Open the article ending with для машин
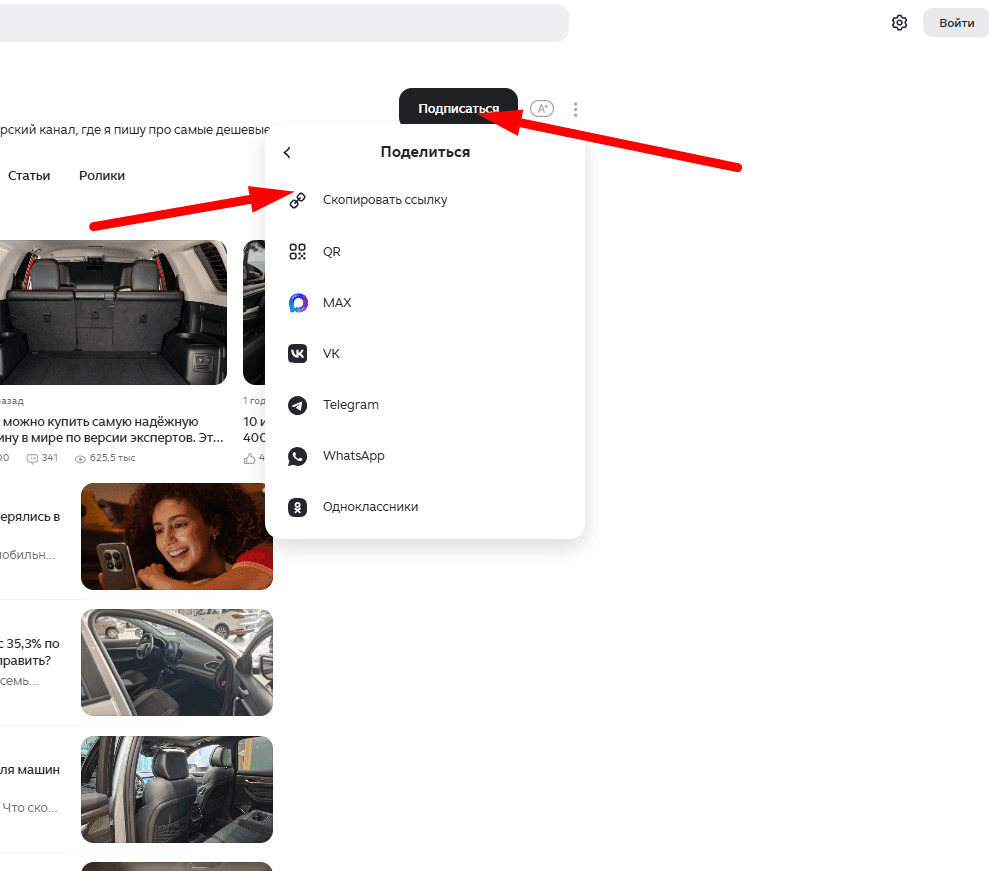 tap(30, 770)
